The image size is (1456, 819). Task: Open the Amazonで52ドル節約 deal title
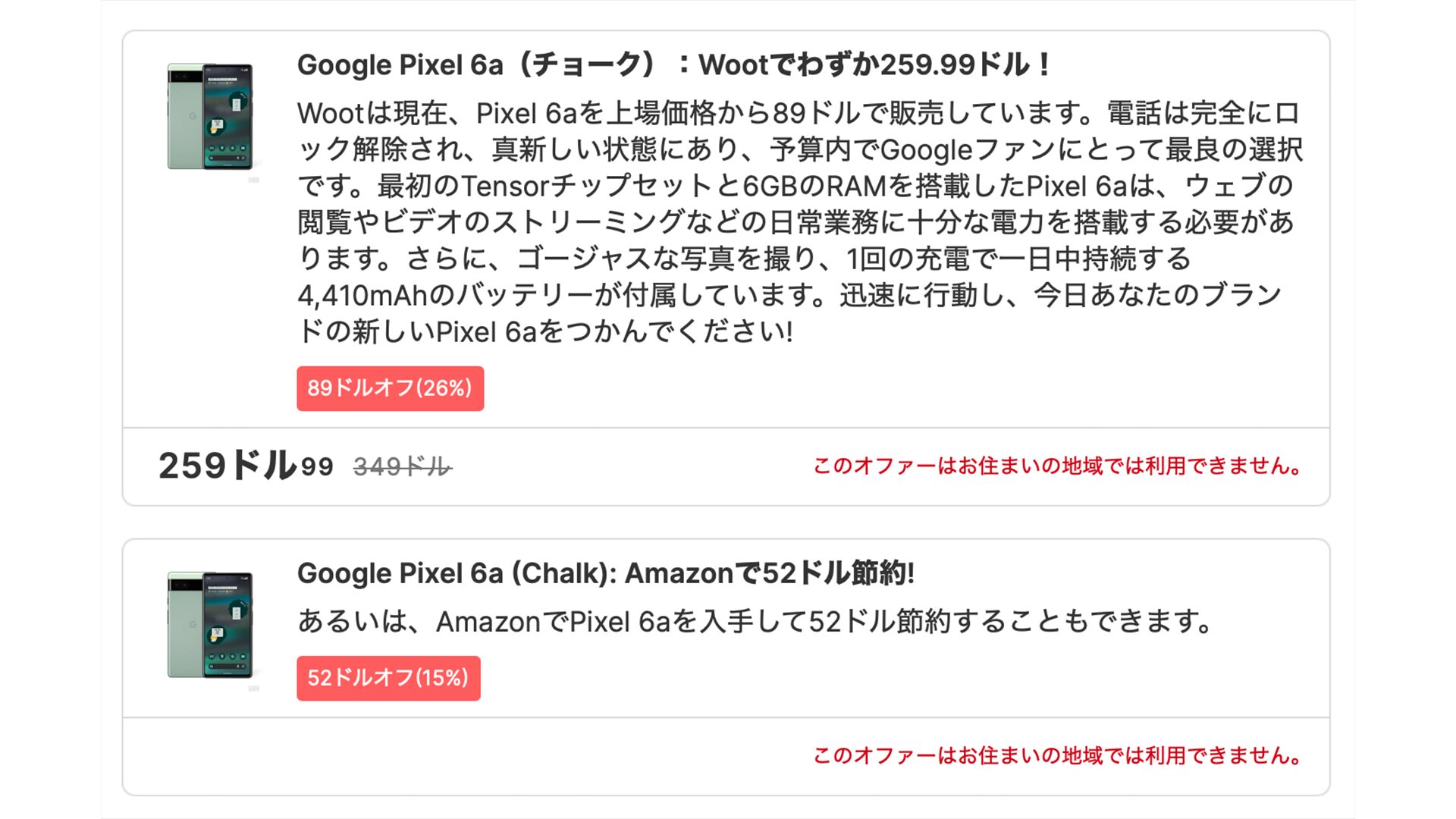605,573
